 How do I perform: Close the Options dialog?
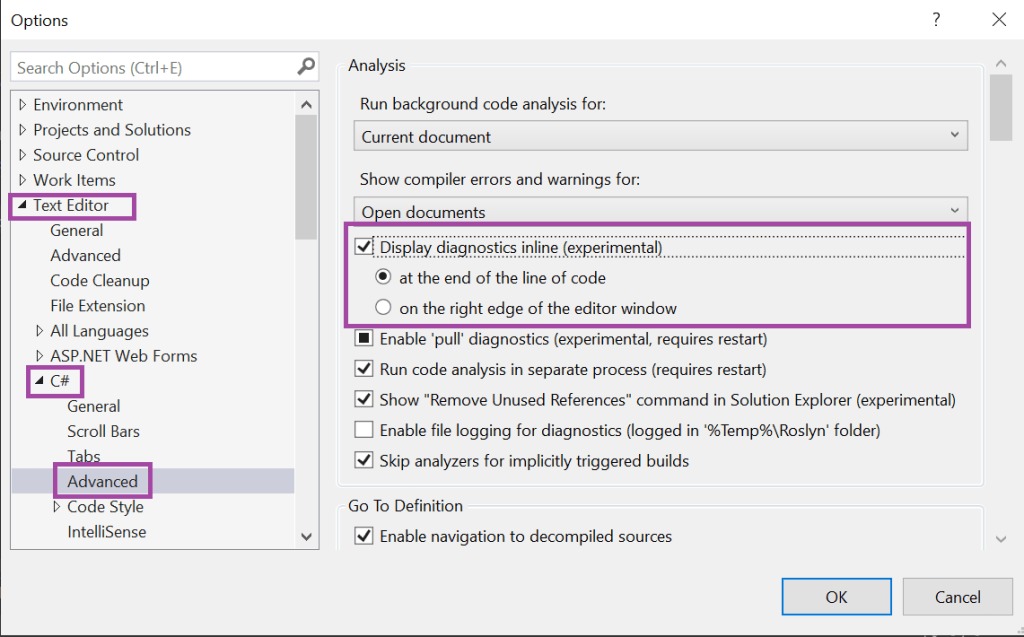tap(999, 20)
